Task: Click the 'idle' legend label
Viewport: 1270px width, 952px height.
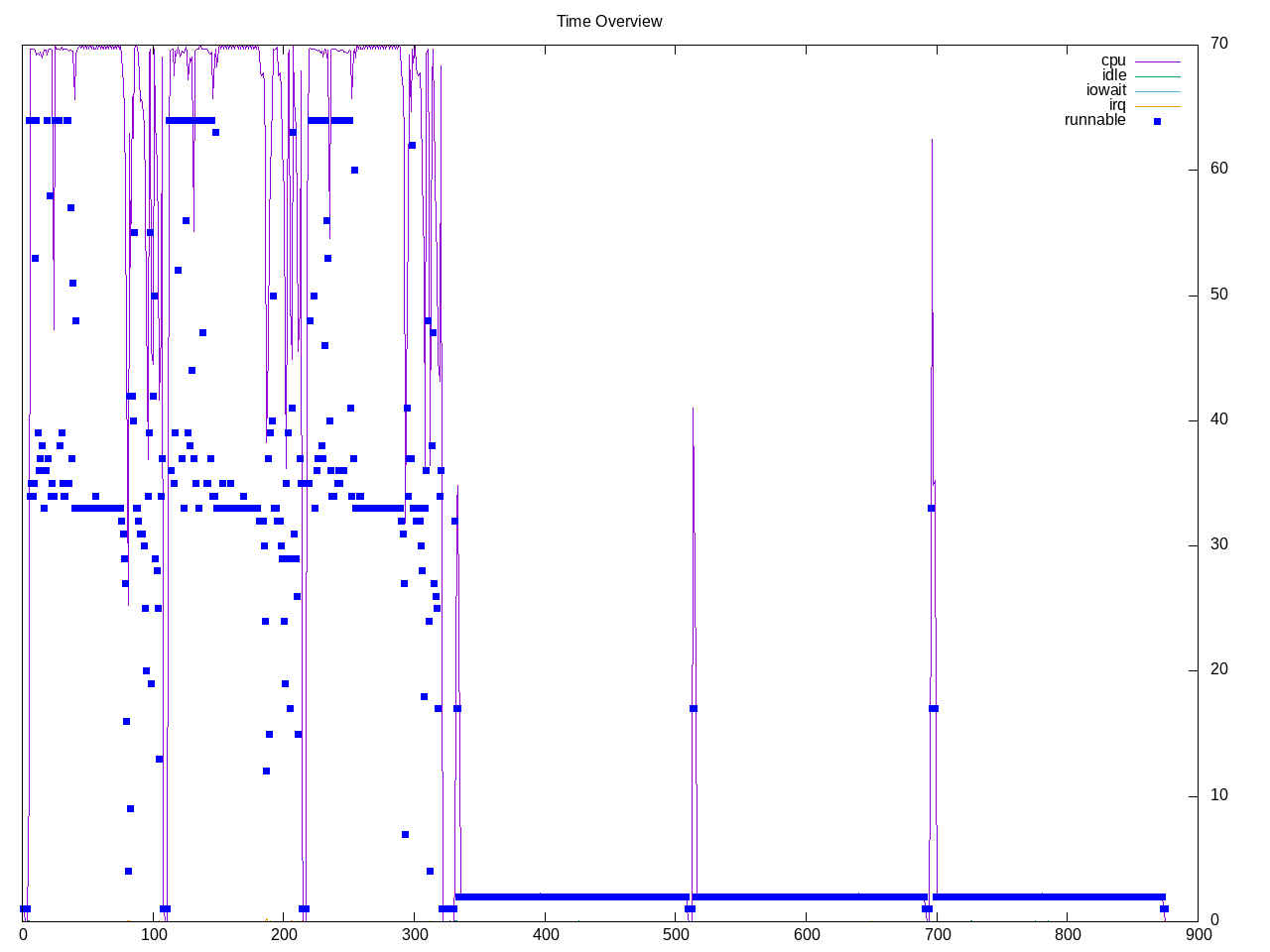Action: point(1114,76)
